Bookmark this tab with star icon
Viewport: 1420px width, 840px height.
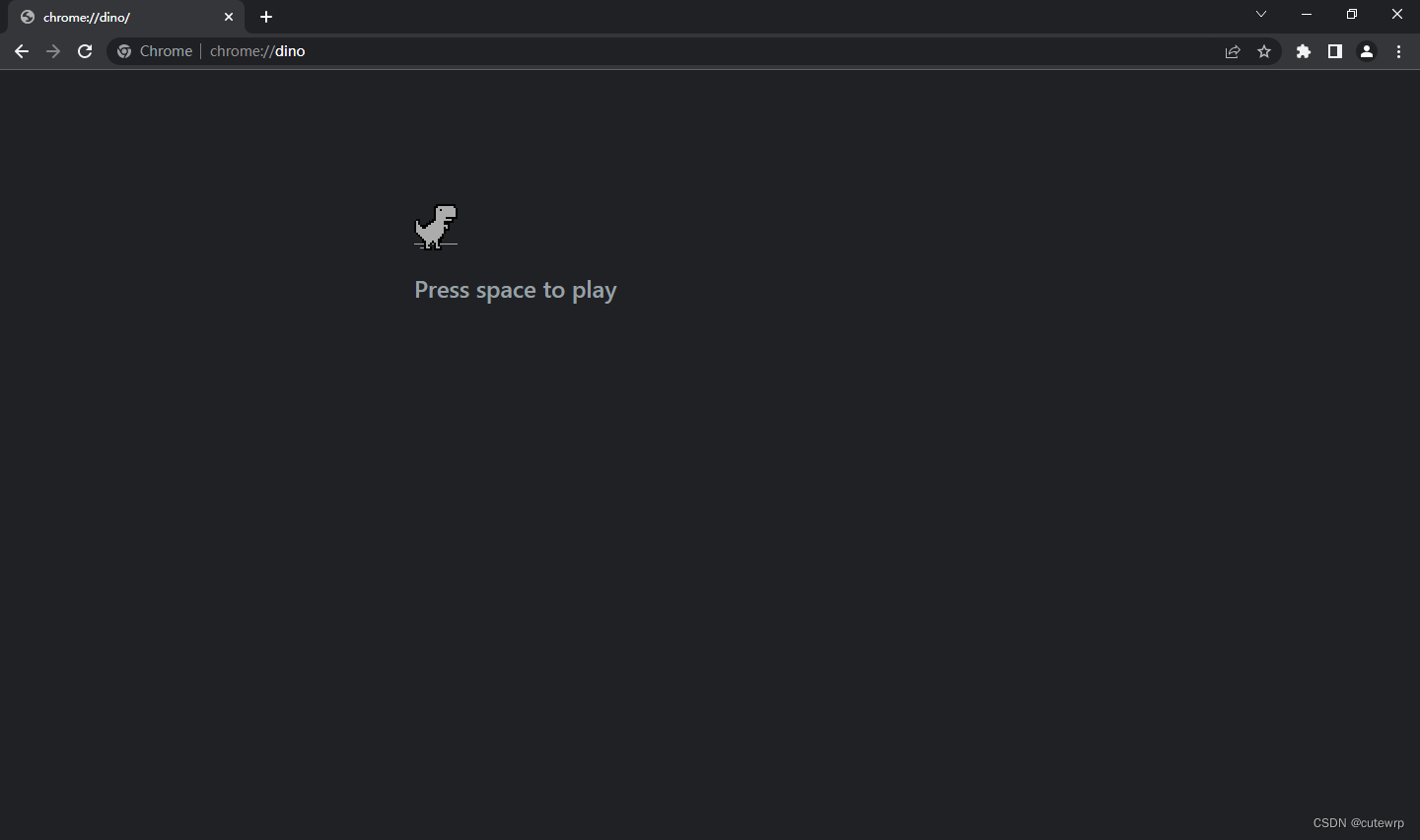[x=1264, y=51]
